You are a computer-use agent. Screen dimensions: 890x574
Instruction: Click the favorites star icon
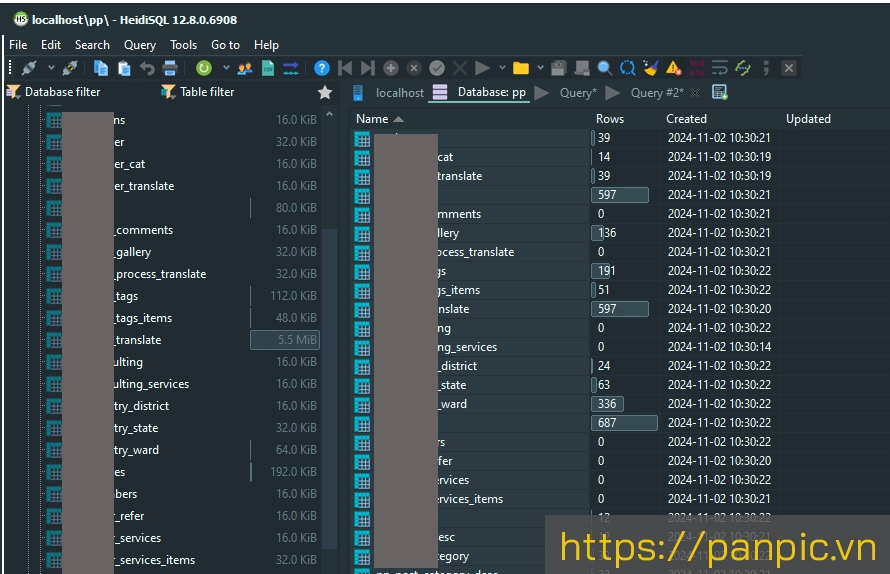pyautogui.click(x=325, y=92)
